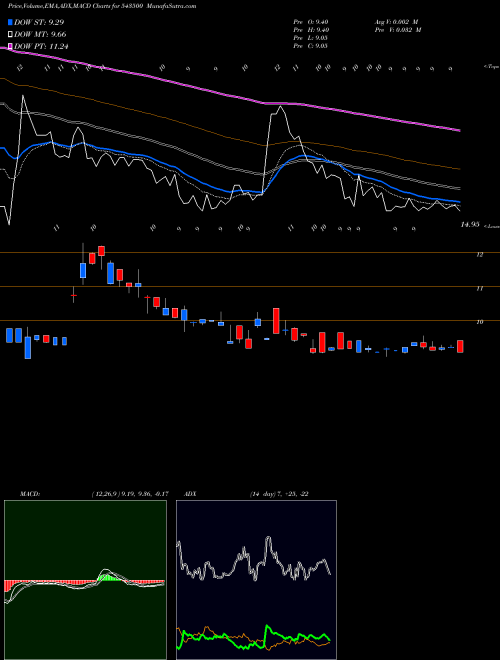The width and height of the screenshot is (500, 660).
Task: Click the last red candlestick on the price chart
Action: tap(460, 346)
